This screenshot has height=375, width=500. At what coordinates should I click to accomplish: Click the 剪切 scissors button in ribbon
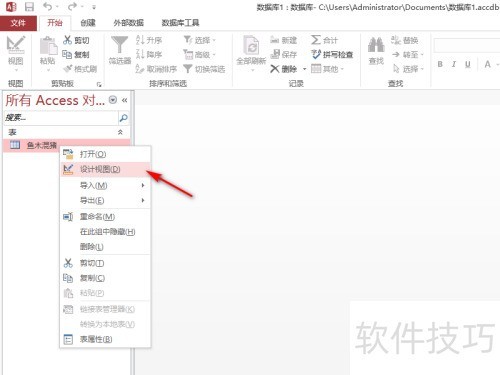pos(76,40)
